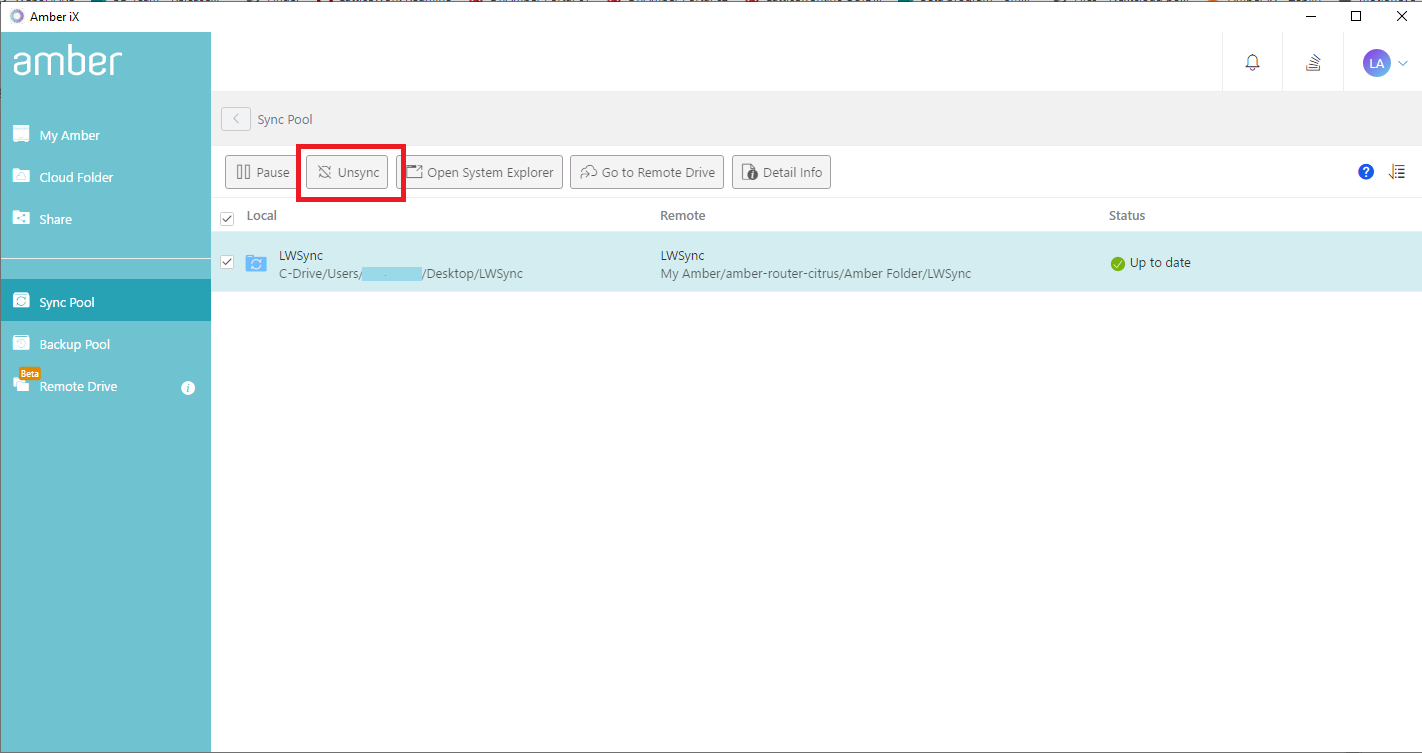The width and height of the screenshot is (1422, 753).
Task: Click the green Up to date checkmark
Action: [x=1118, y=264]
